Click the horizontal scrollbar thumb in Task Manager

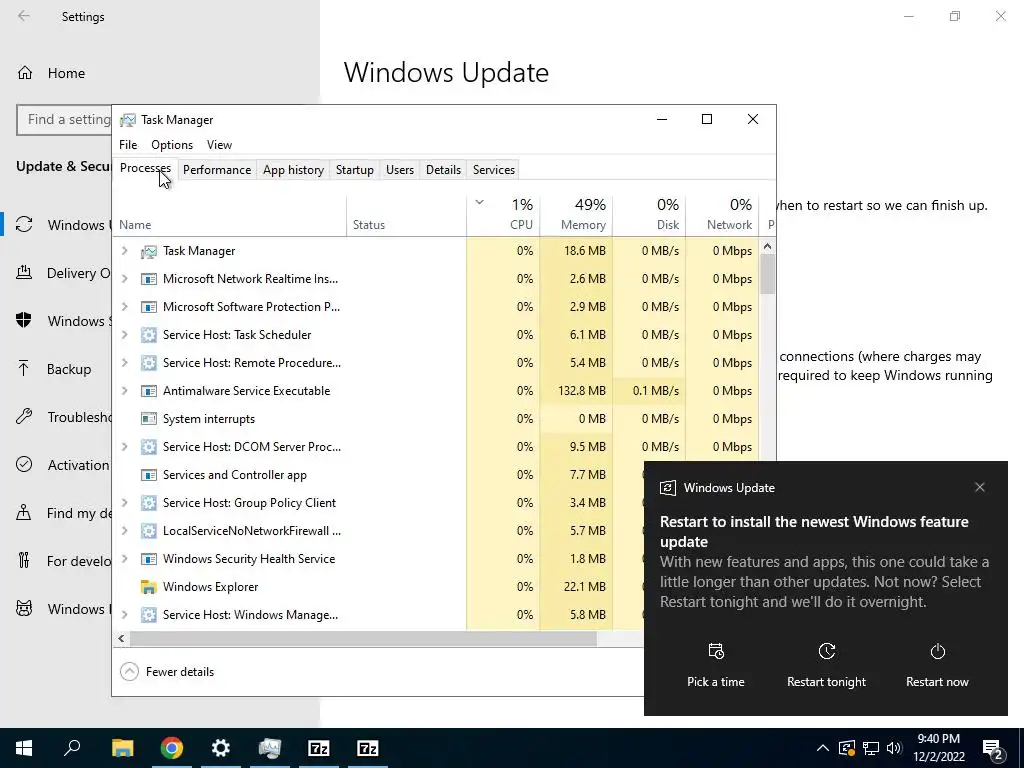pyautogui.click(x=363, y=639)
